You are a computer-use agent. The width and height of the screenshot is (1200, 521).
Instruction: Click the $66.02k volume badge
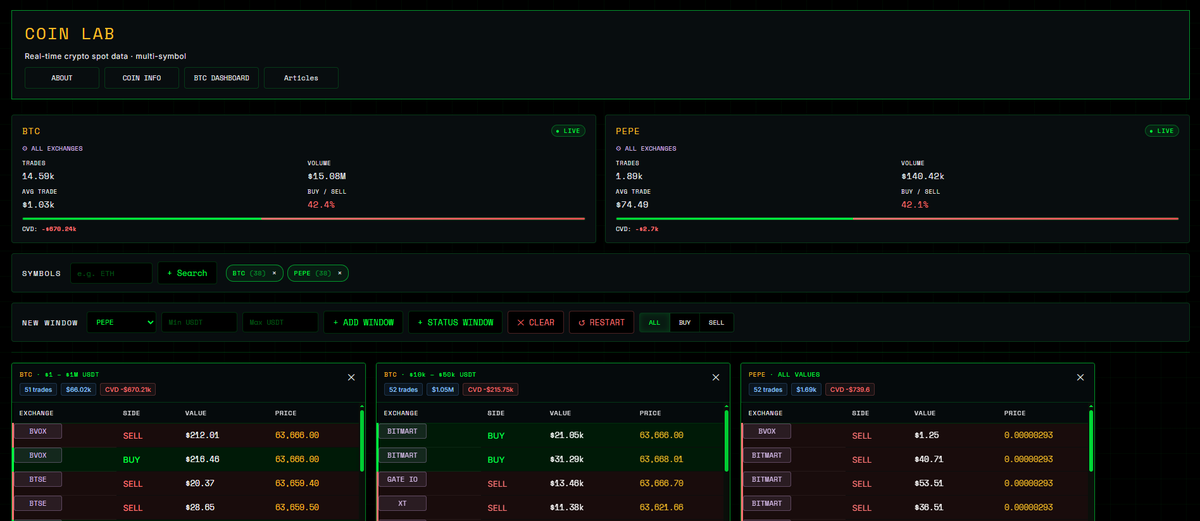click(78, 389)
